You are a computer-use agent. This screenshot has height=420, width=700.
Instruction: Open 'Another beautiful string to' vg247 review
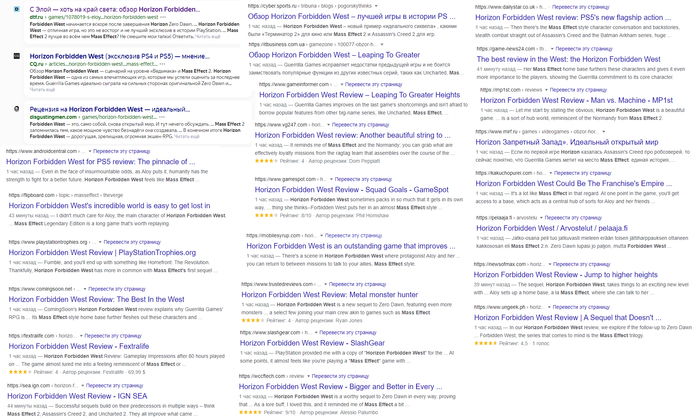(353, 135)
